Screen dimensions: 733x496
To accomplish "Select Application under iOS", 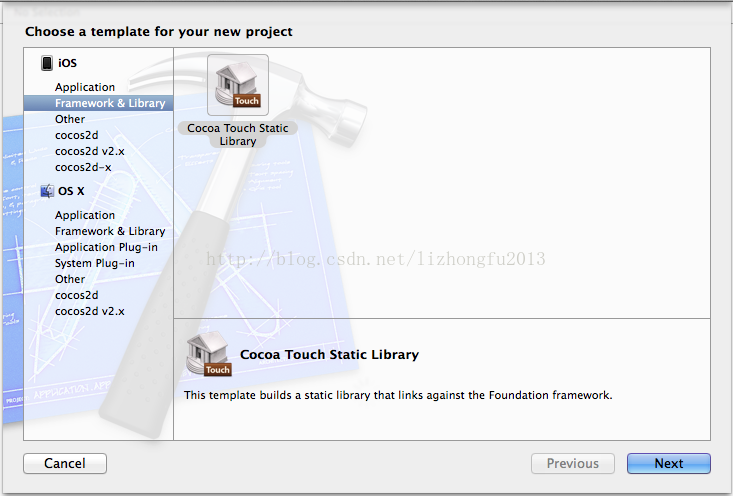I will [x=85, y=87].
